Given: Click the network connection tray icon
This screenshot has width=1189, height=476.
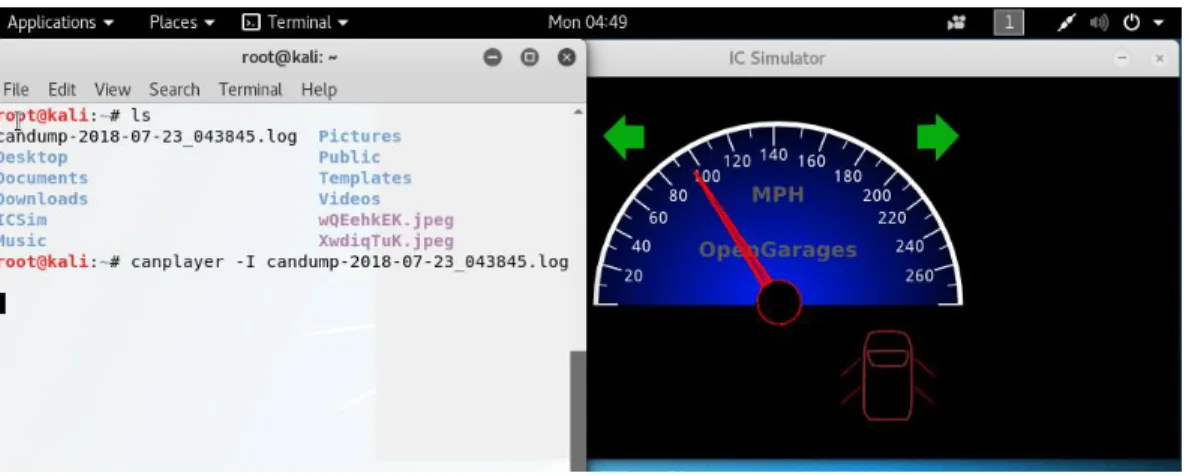Looking at the screenshot, I should pyautogui.click(x=1066, y=23).
